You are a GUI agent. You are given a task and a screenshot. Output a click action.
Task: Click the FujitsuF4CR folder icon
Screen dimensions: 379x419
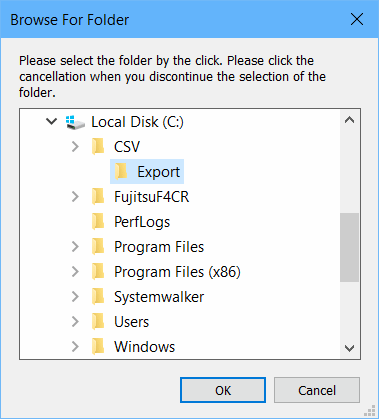pyautogui.click(x=98, y=197)
